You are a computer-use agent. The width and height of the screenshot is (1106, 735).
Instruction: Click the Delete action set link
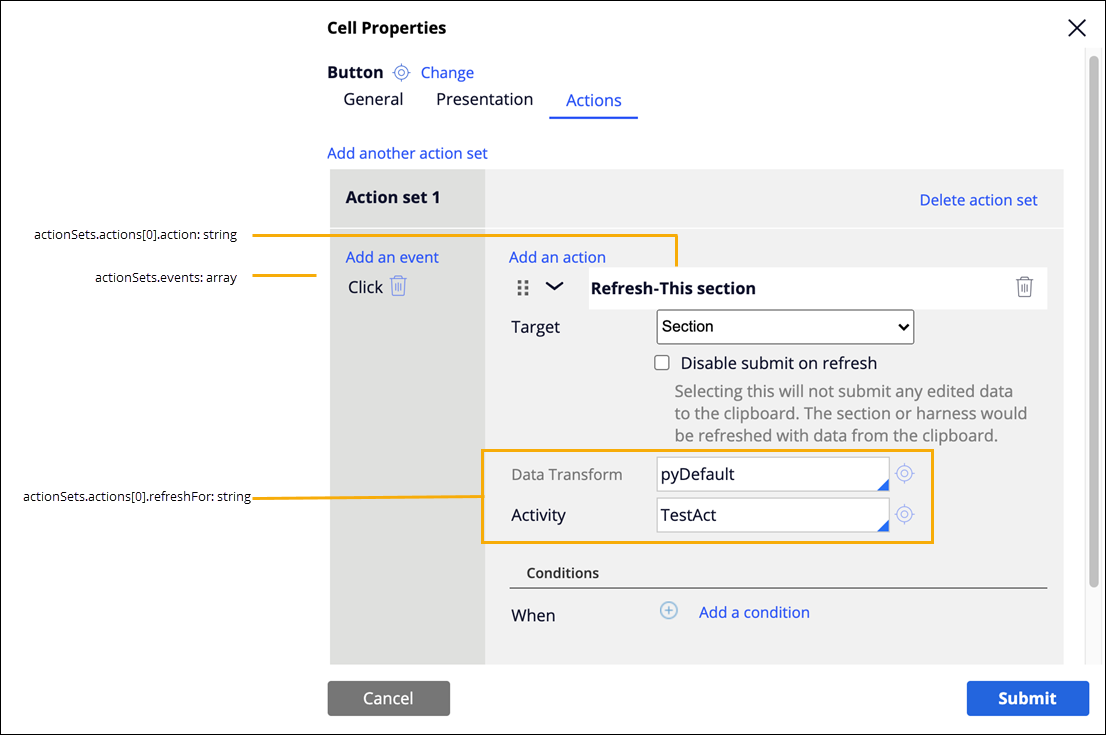coord(978,200)
